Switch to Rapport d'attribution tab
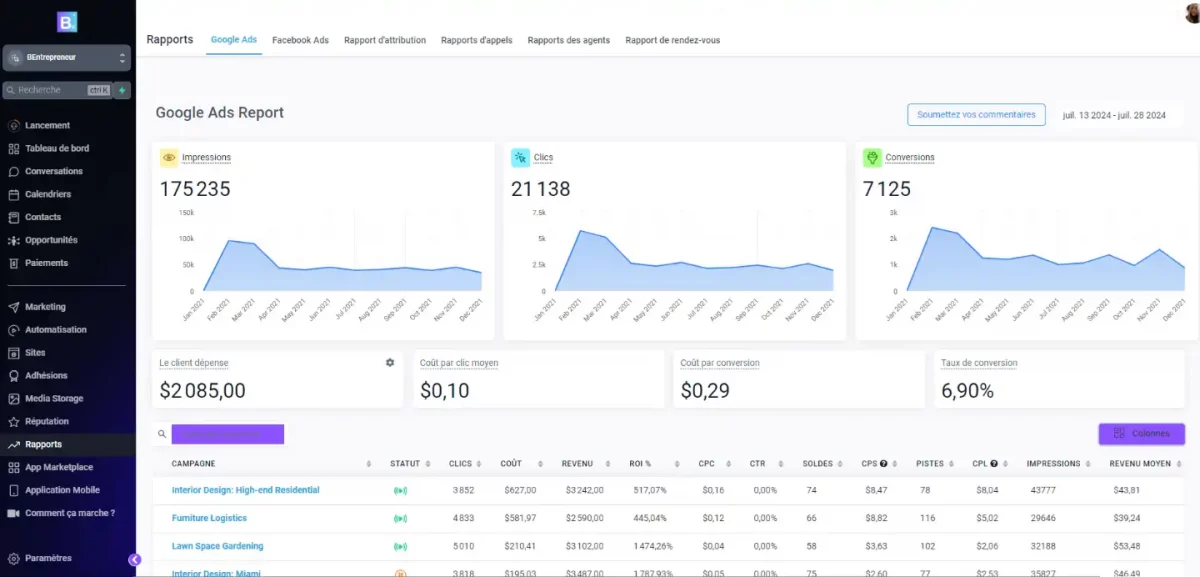Viewport: 1200px width, 577px height. click(385, 40)
